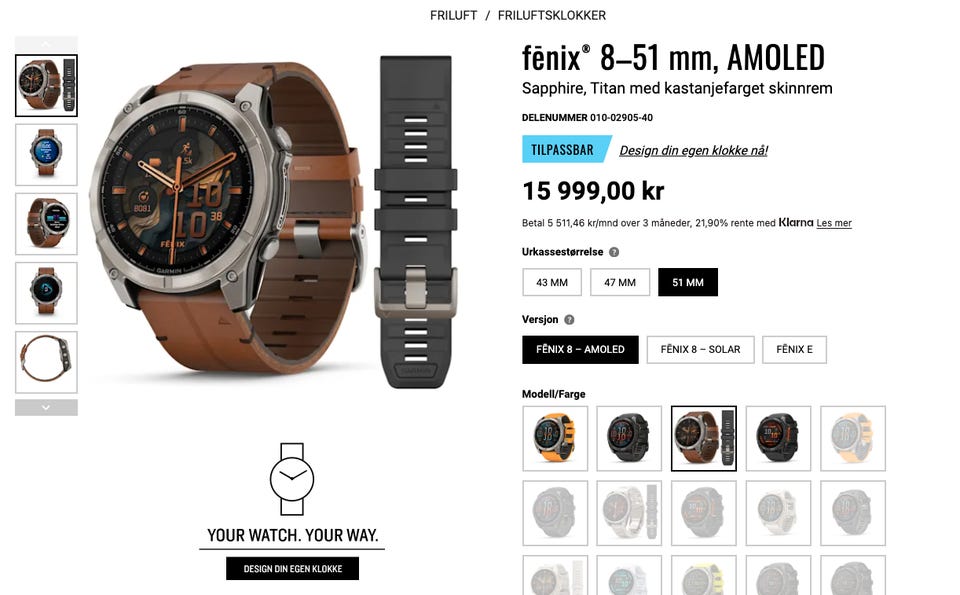
Task: Choose the 47 MM case size
Action: pos(620,282)
